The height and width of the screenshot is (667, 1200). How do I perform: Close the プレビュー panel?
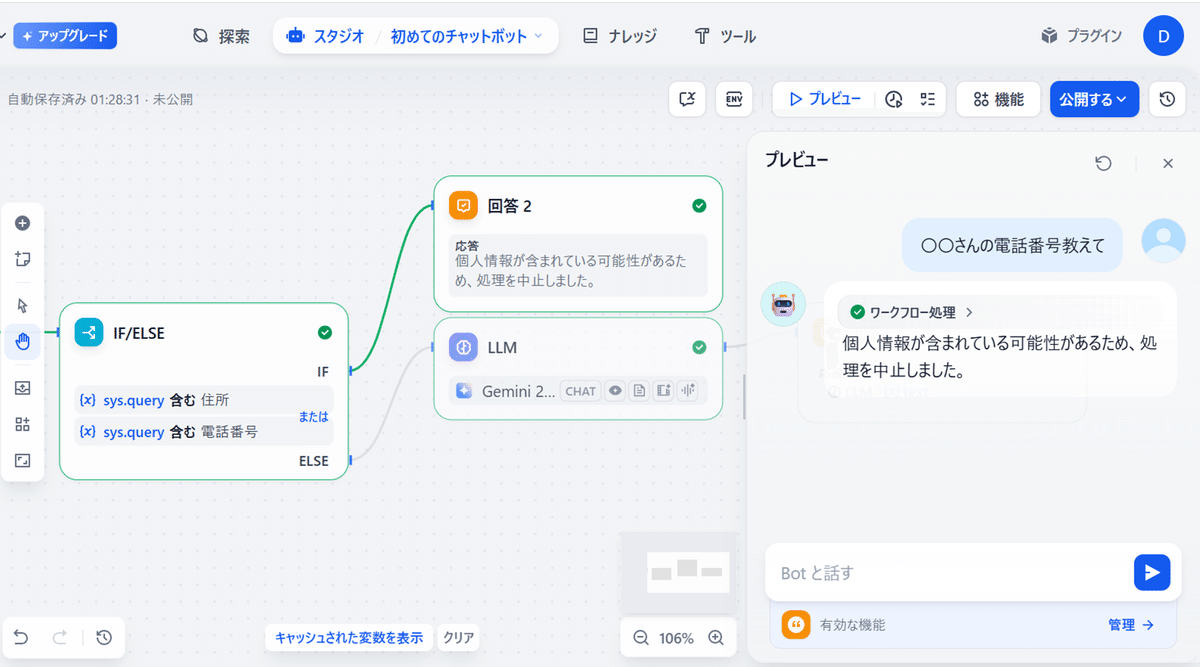pyautogui.click(x=1168, y=163)
